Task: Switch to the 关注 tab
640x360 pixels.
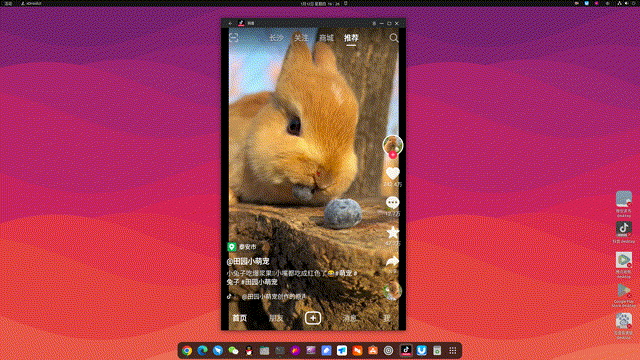Action: click(301, 38)
